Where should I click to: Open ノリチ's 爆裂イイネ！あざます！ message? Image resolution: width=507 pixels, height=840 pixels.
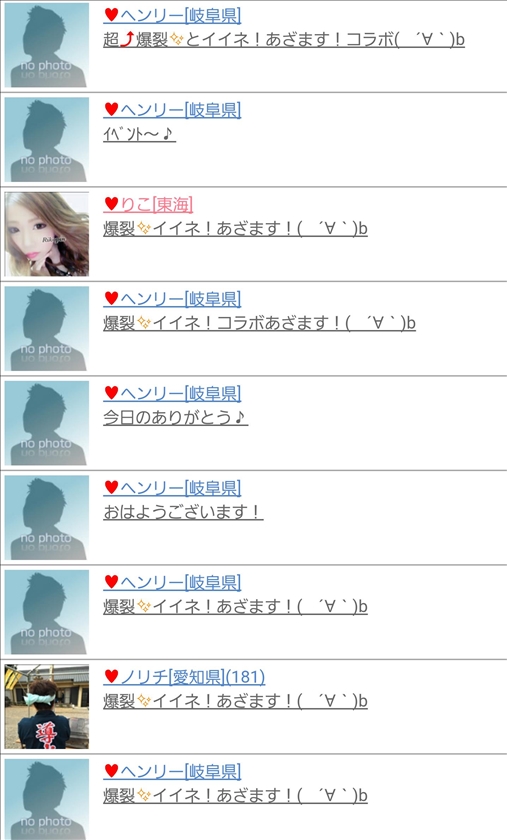click(x=235, y=701)
